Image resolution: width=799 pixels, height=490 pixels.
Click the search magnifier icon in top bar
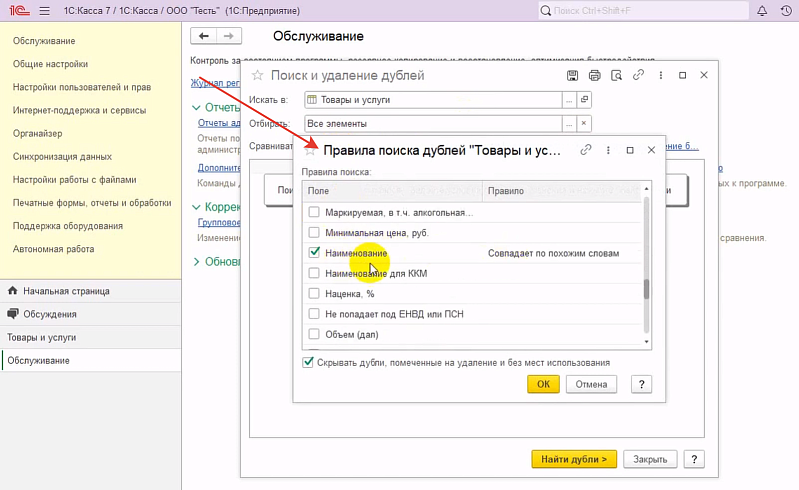tap(545, 11)
